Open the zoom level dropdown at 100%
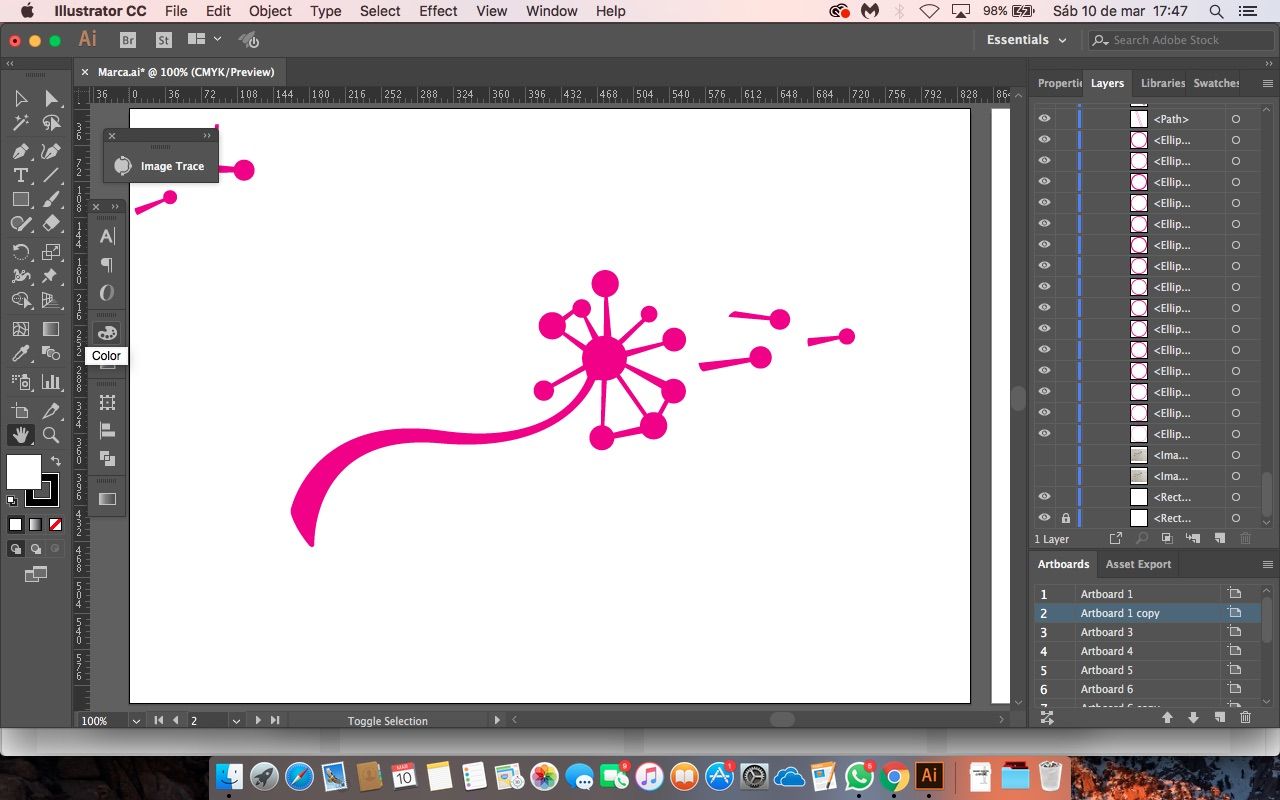The width and height of the screenshot is (1280, 800). (x=136, y=721)
